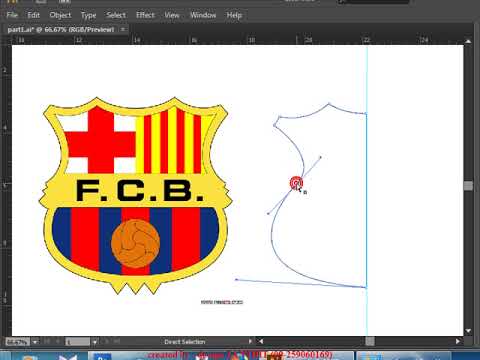The width and height of the screenshot is (480, 360).
Task: Click the anchor point at the path's narrow waist
Action: pyautogui.click(x=296, y=183)
